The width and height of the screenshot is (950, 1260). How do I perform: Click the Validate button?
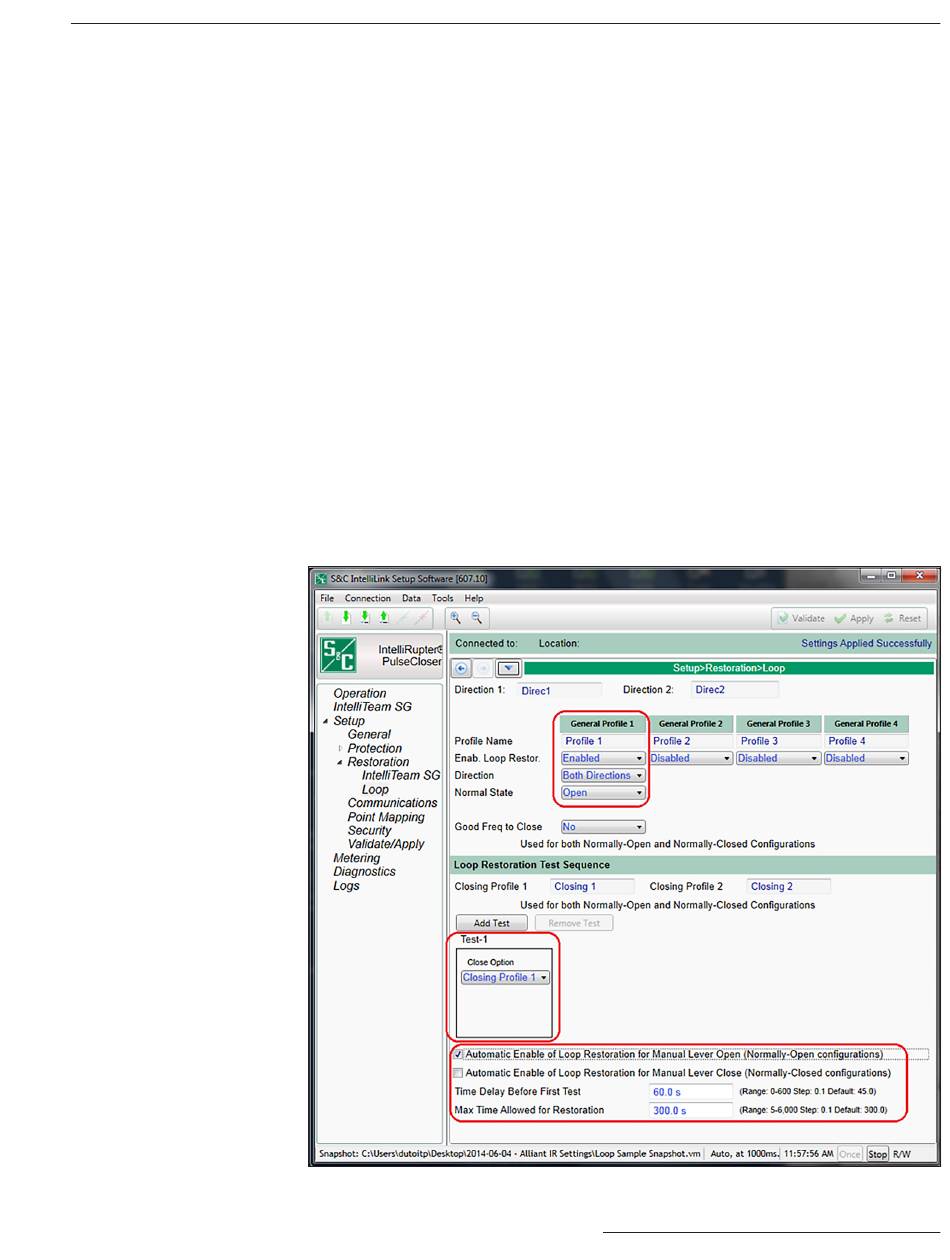(x=800, y=619)
